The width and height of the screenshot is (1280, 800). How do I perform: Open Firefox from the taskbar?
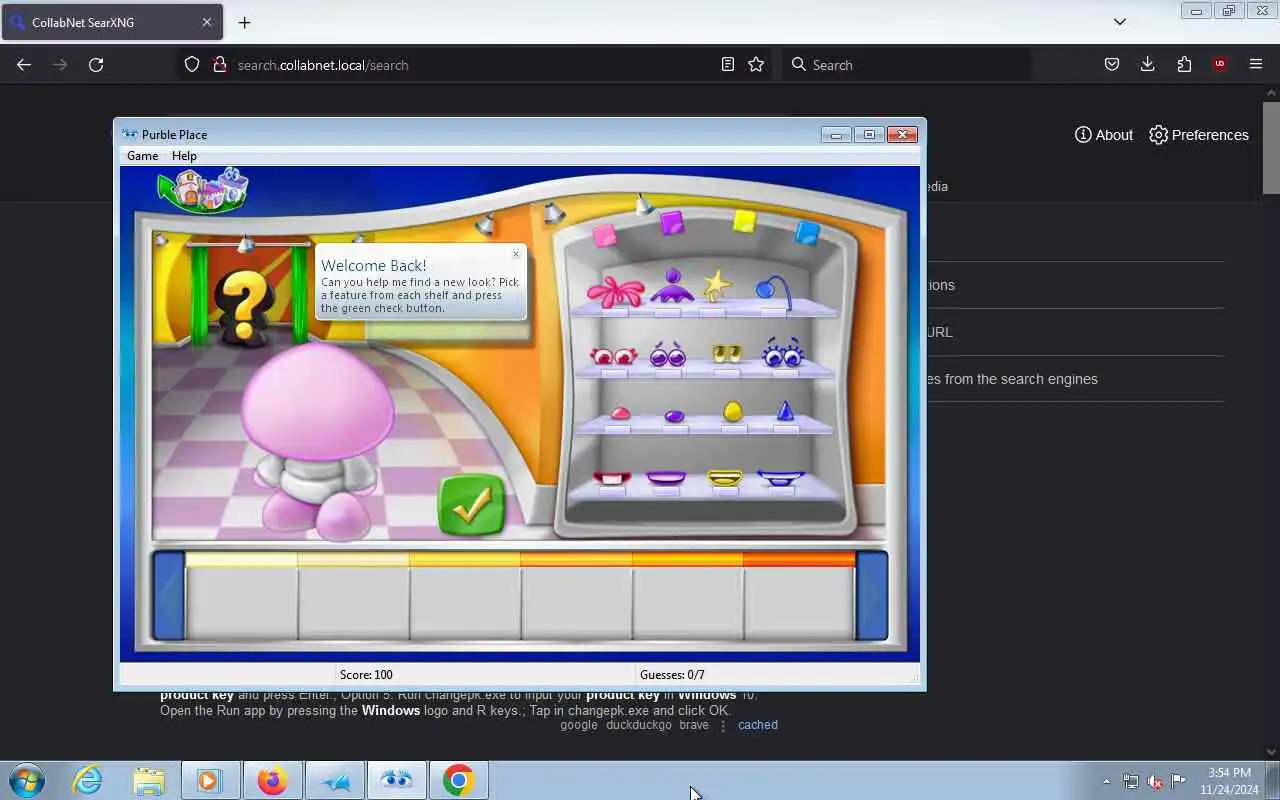pos(272,780)
